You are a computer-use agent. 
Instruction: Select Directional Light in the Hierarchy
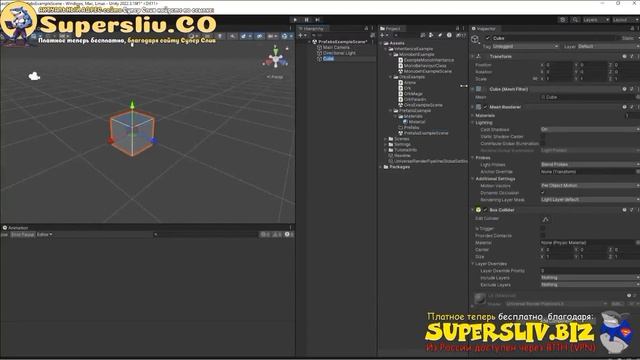click(x=339, y=53)
